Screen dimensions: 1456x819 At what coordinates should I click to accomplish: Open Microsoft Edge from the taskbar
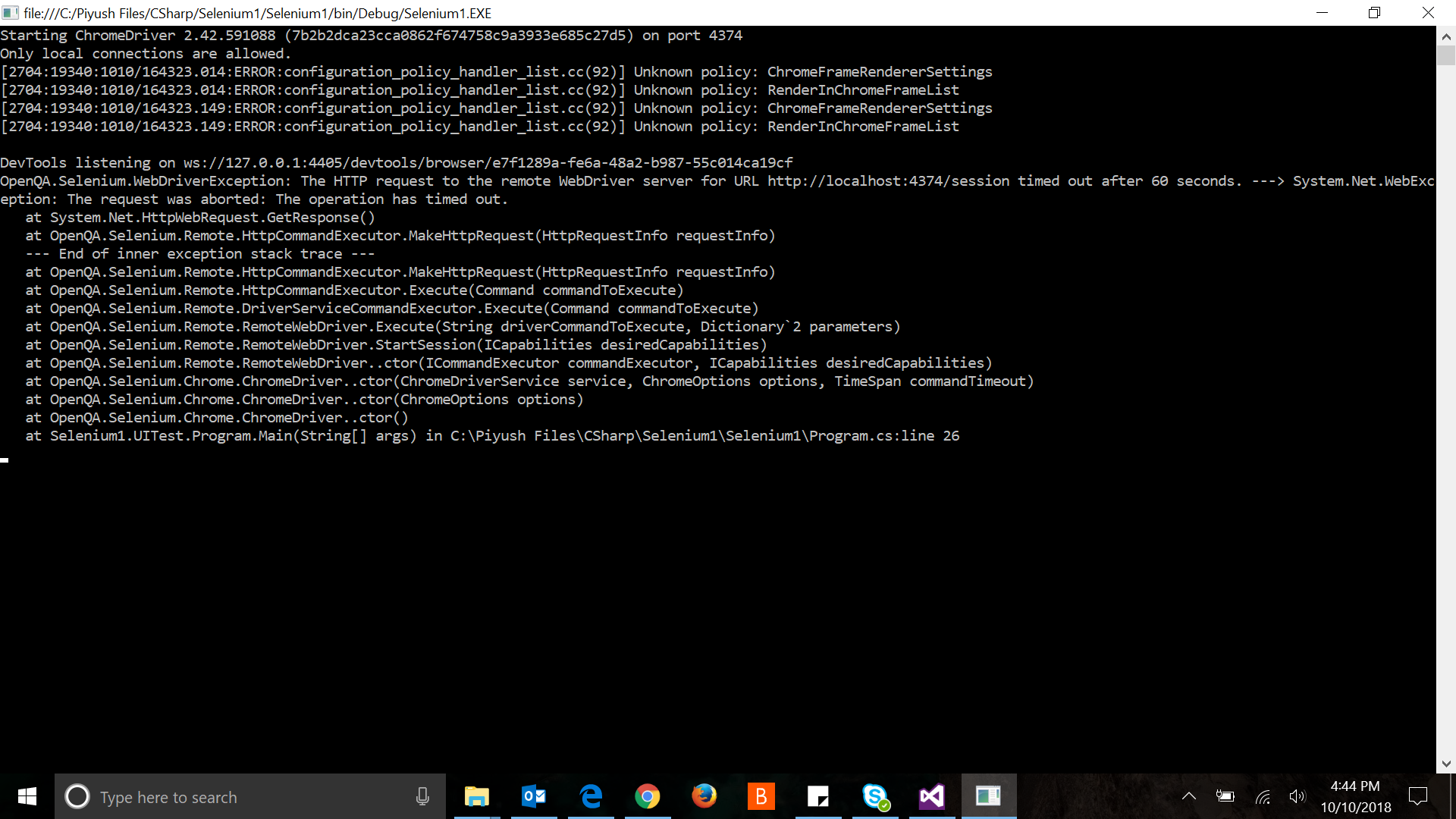point(591,796)
